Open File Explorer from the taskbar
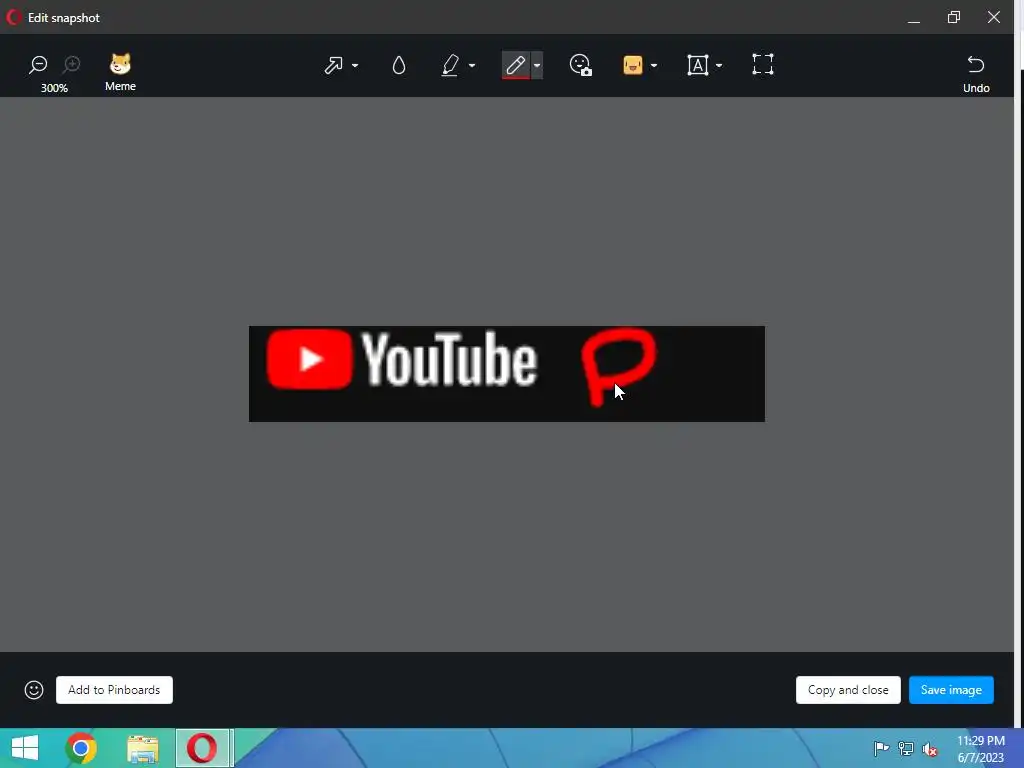 coord(142,748)
